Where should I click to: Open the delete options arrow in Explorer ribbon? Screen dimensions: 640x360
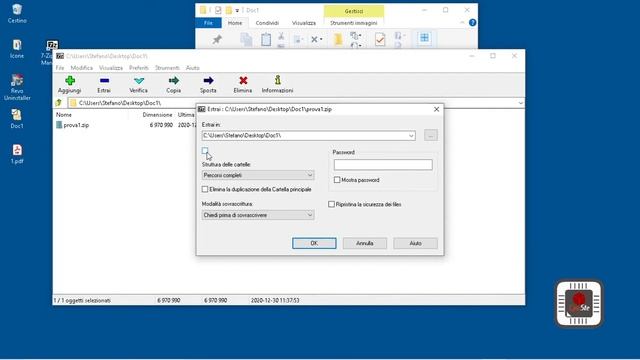[321, 40]
